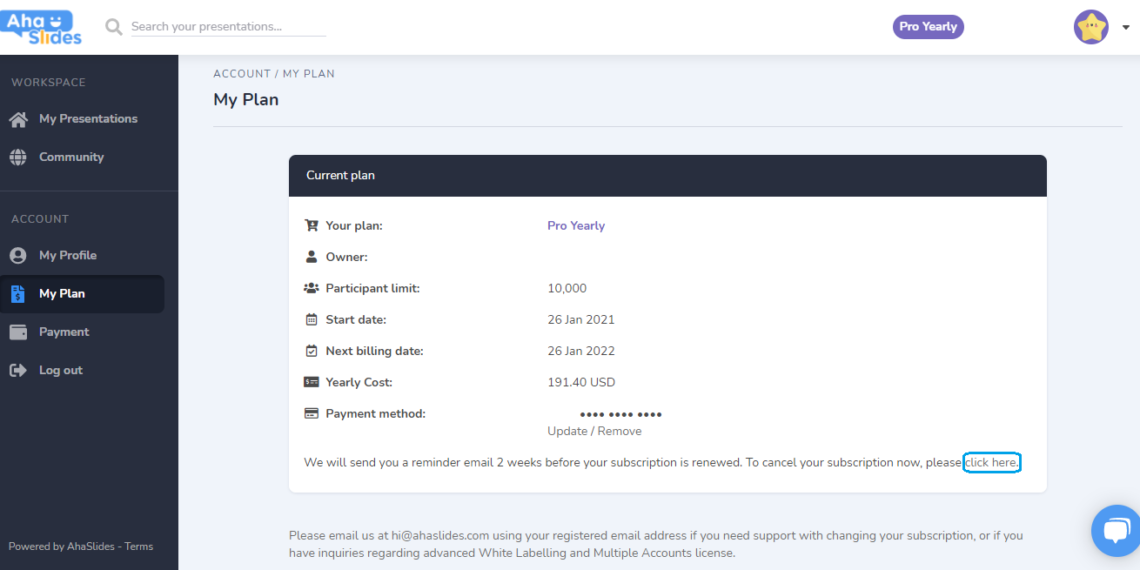
Task: Select the 26 Jan 2021 start date
Action: (581, 320)
